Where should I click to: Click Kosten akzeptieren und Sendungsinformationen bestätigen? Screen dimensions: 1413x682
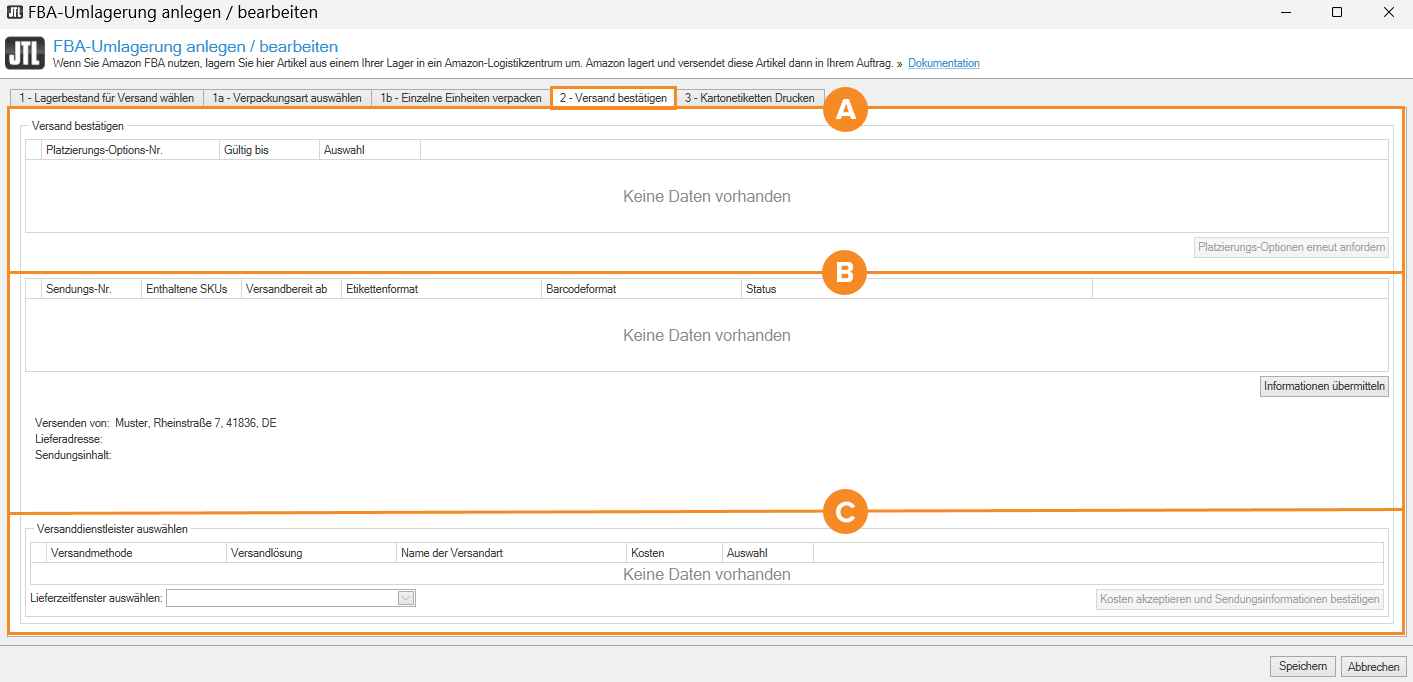[x=1240, y=599]
